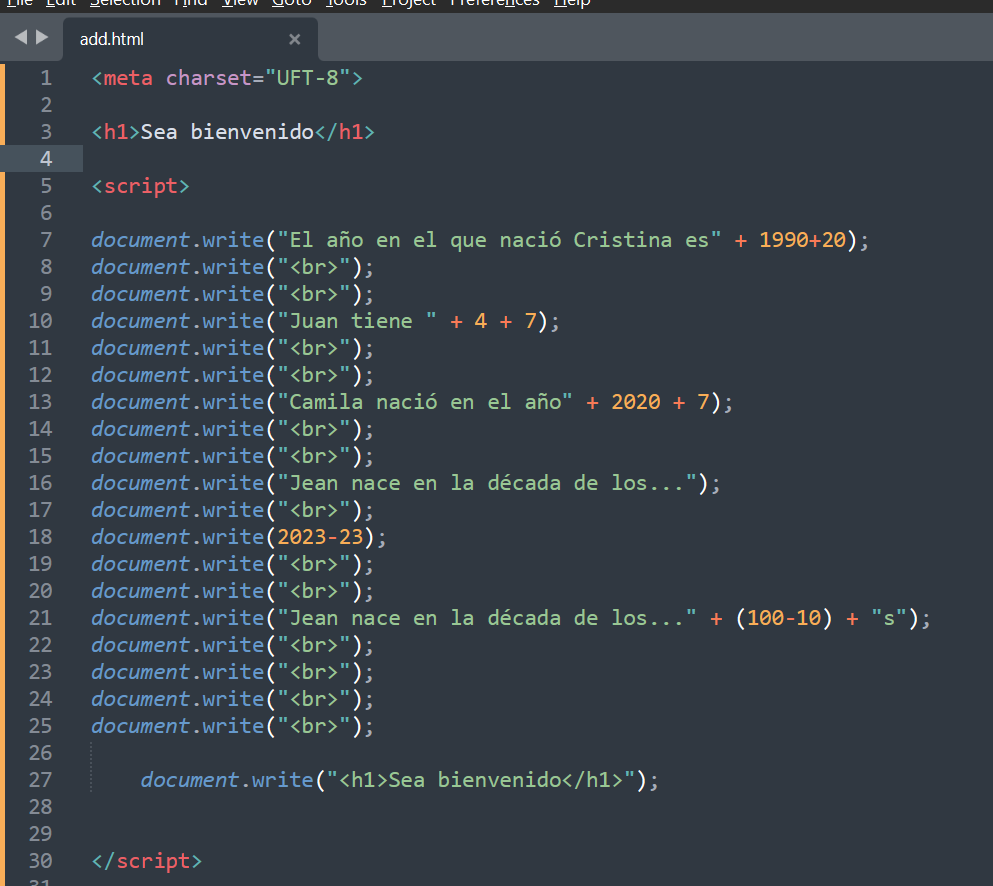Click the (100-10) expression on line 21
Image resolution: width=993 pixels, height=886 pixels.
(x=784, y=618)
